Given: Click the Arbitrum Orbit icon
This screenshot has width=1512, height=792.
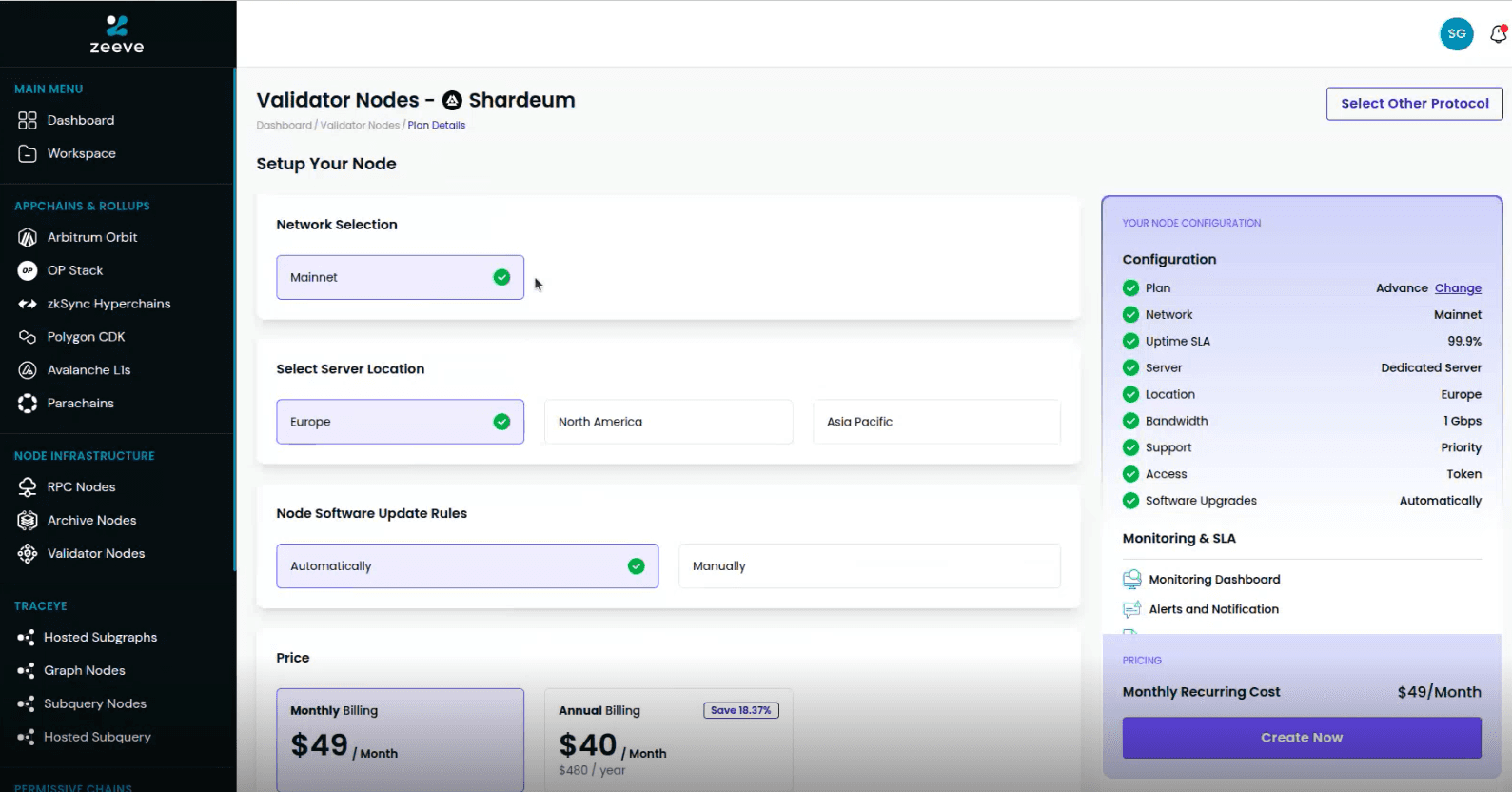Looking at the screenshot, I should point(28,237).
